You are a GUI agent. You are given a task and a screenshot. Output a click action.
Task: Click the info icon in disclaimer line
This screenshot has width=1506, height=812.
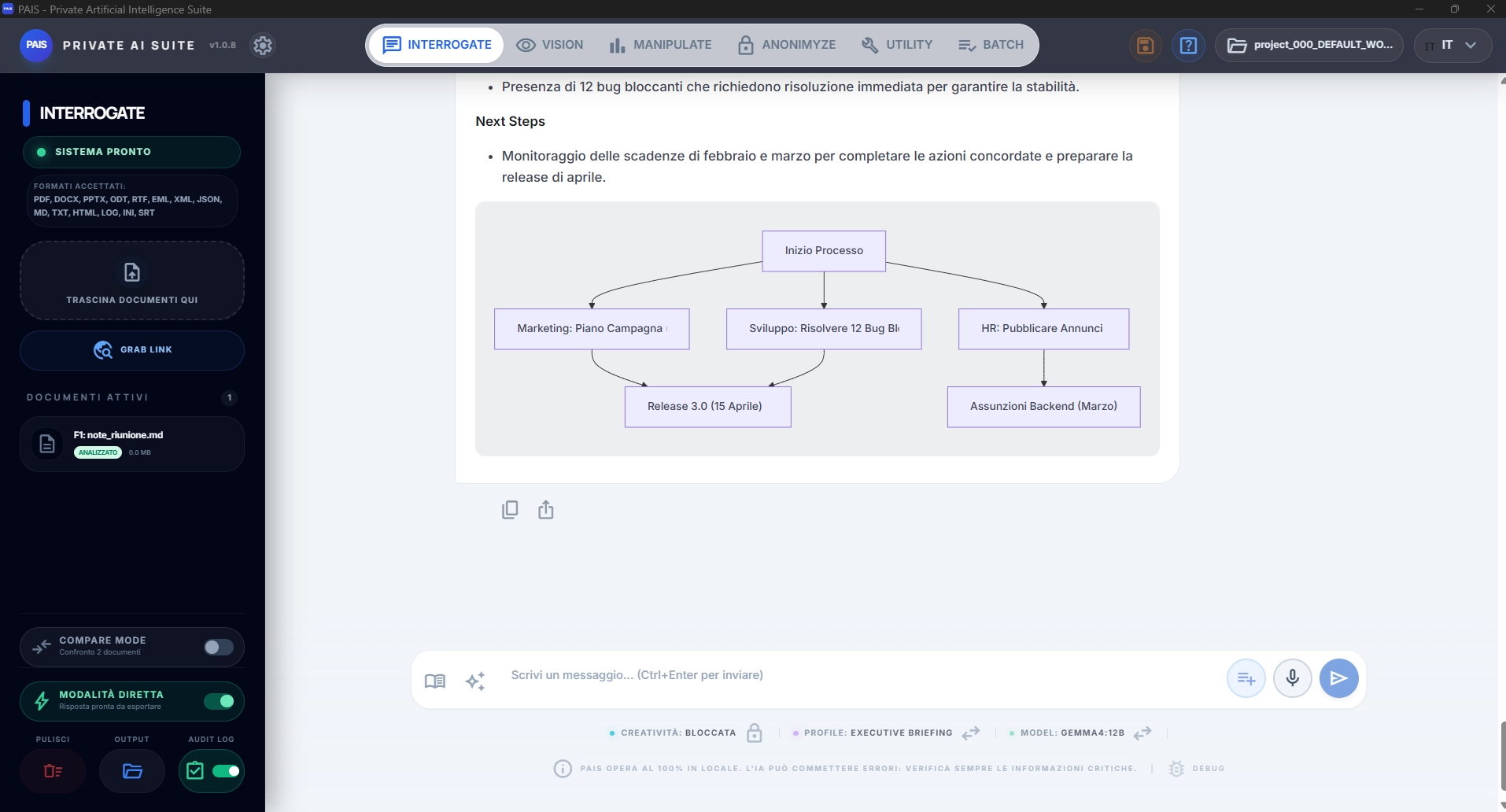pyautogui.click(x=563, y=769)
